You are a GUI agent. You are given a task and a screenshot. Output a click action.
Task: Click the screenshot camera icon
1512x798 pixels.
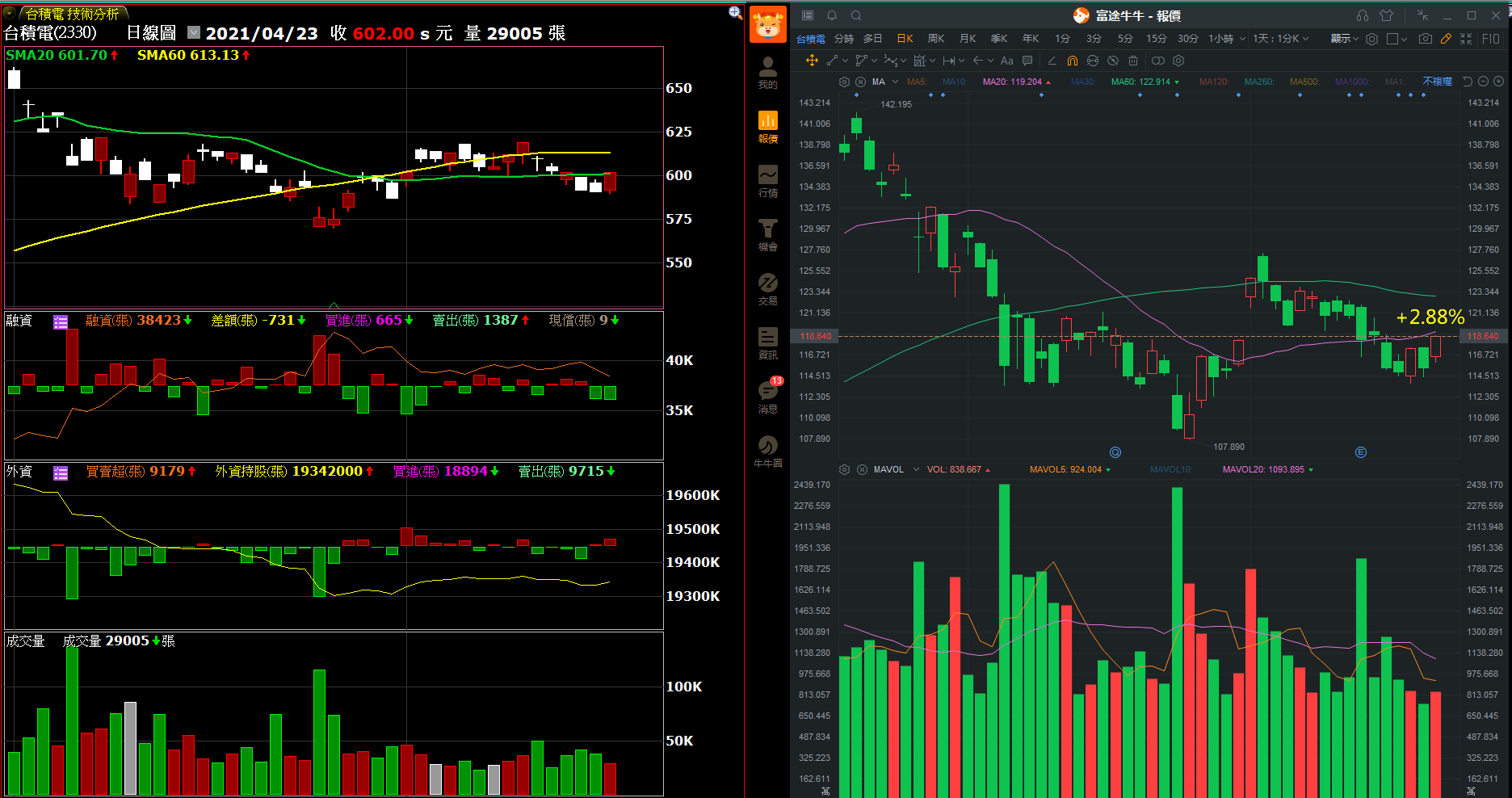point(1426,39)
